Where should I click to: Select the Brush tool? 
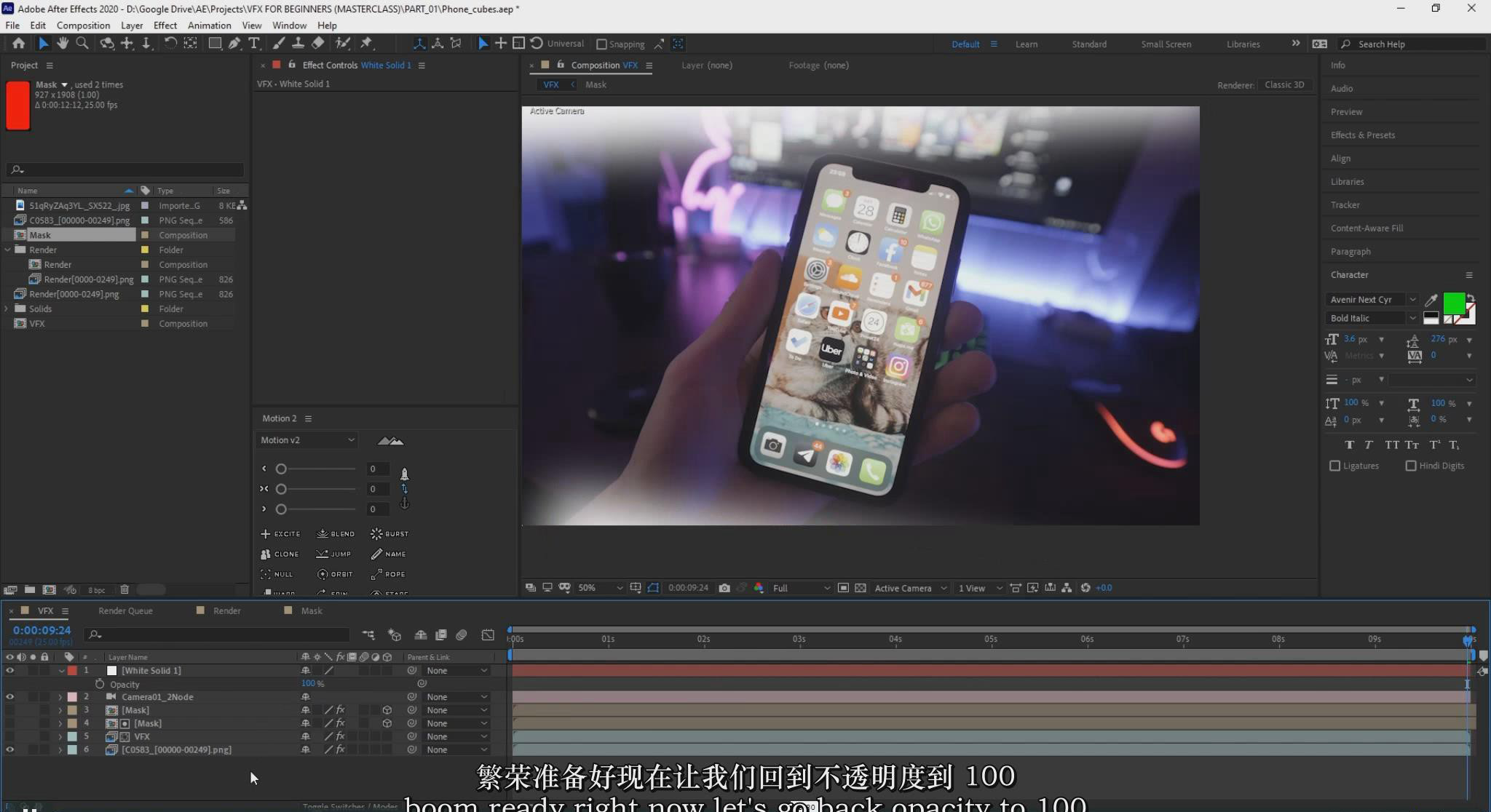[279, 44]
